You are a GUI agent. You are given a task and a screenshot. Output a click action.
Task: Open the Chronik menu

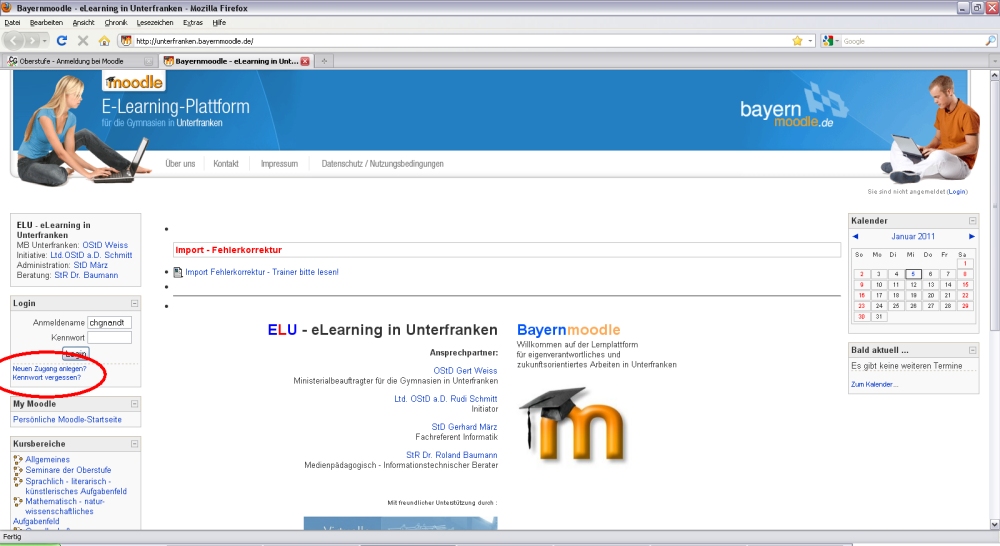pyautogui.click(x=115, y=22)
